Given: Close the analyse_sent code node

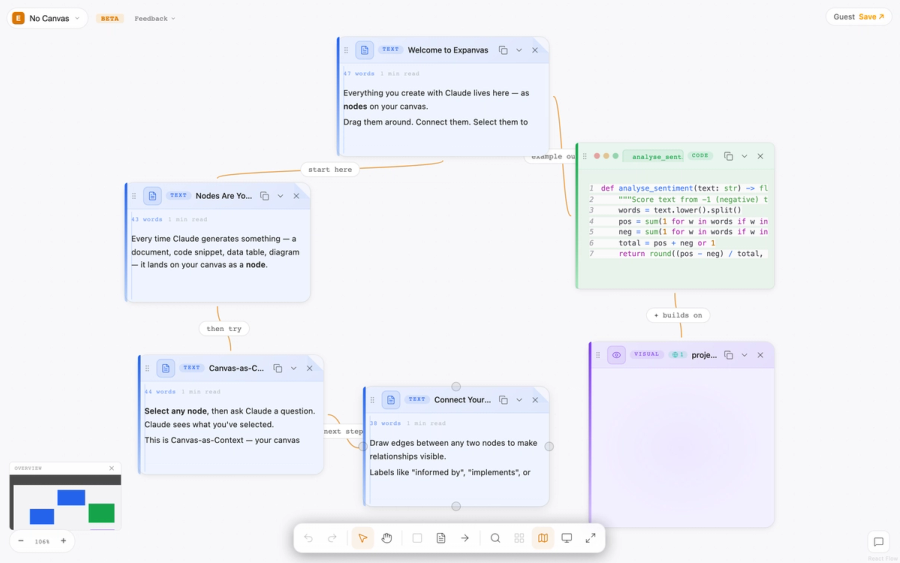Looking at the screenshot, I should pyautogui.click(x=761, y=156).
